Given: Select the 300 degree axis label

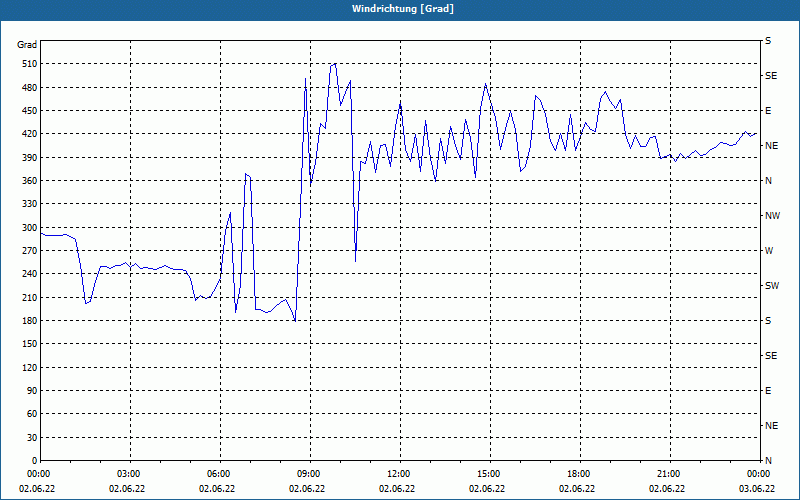Looking at the screenshot, I should (x=30, y=228).
